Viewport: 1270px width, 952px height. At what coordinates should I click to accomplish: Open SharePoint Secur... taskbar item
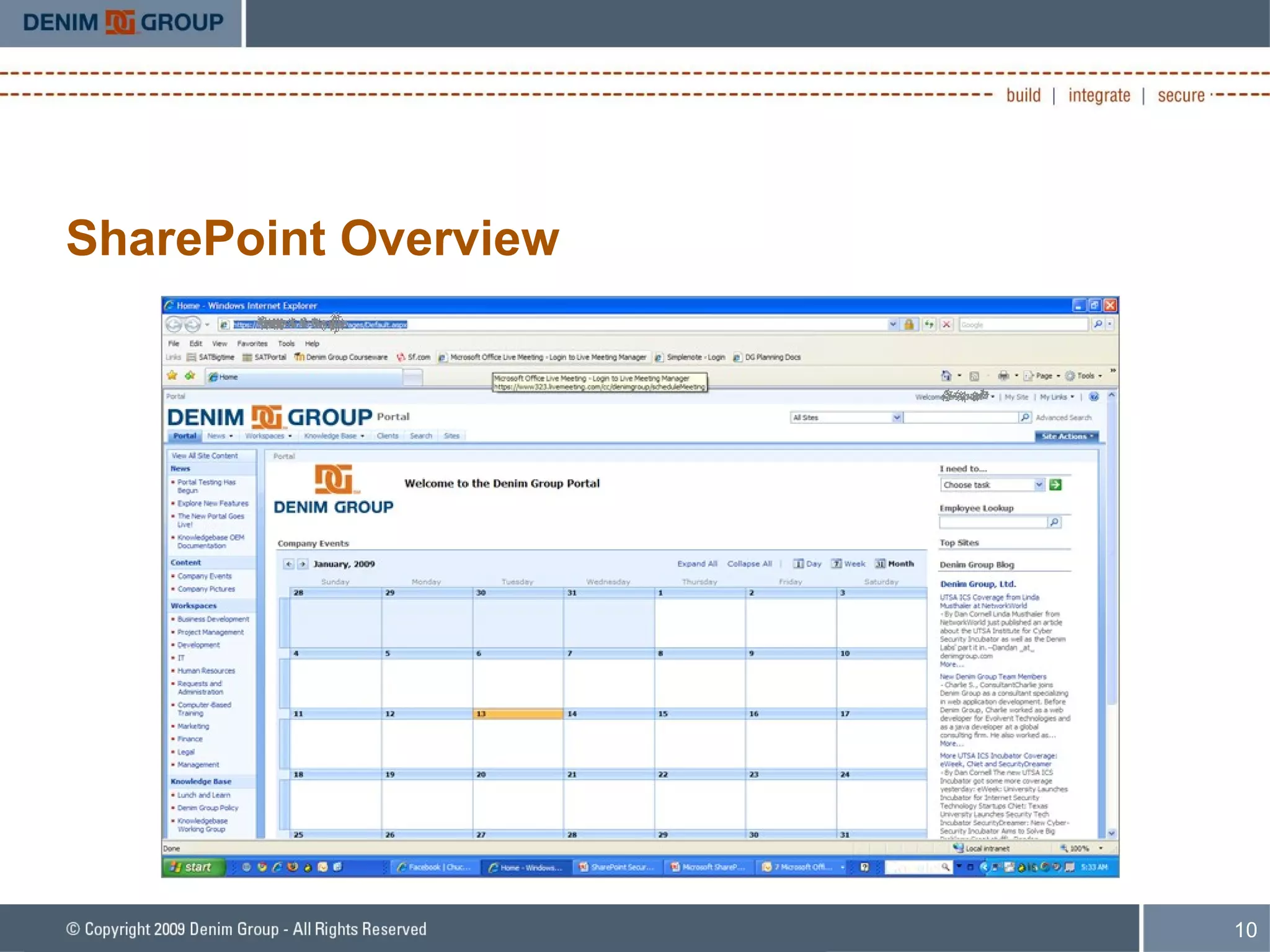[616, 867]
